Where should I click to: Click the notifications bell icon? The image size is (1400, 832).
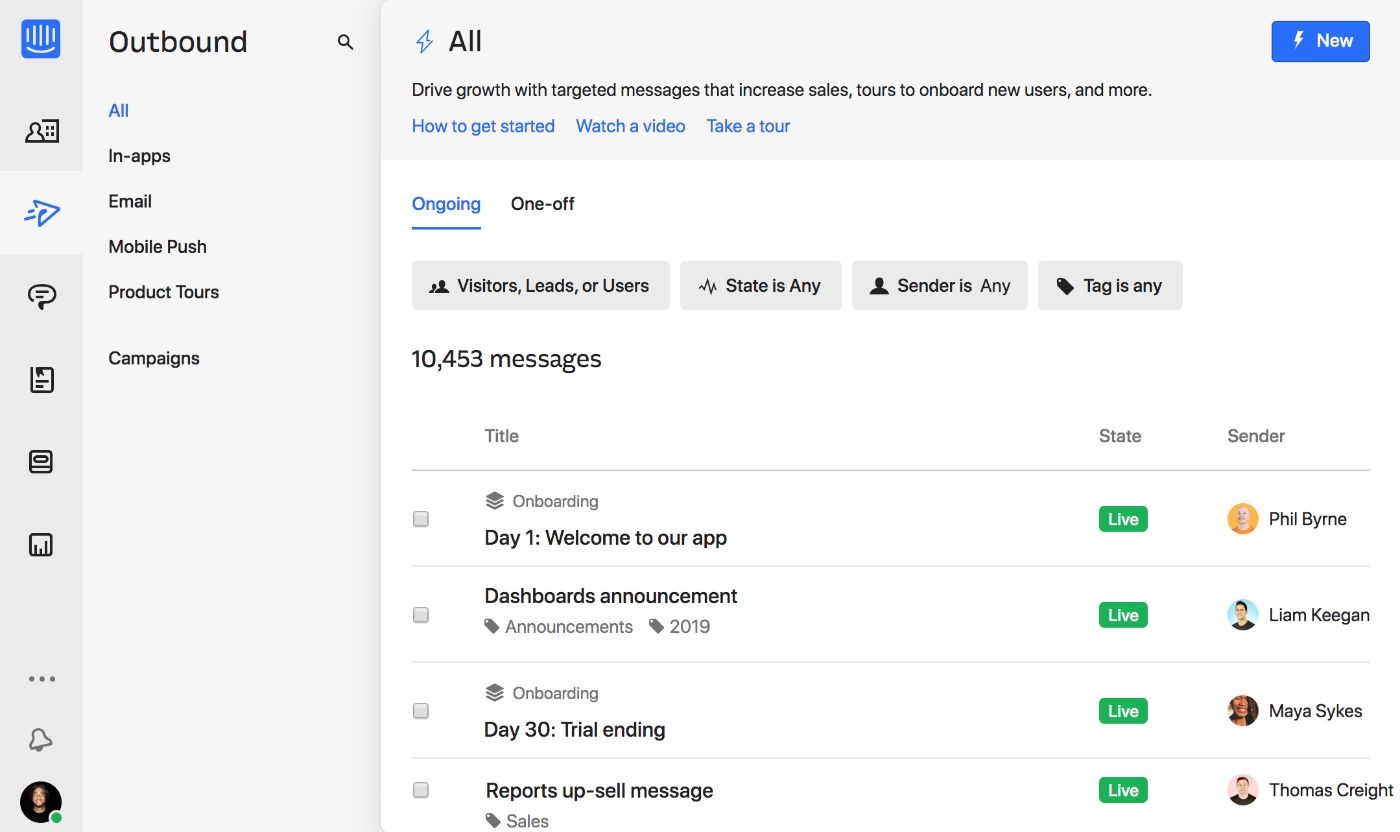click(41, 739)
